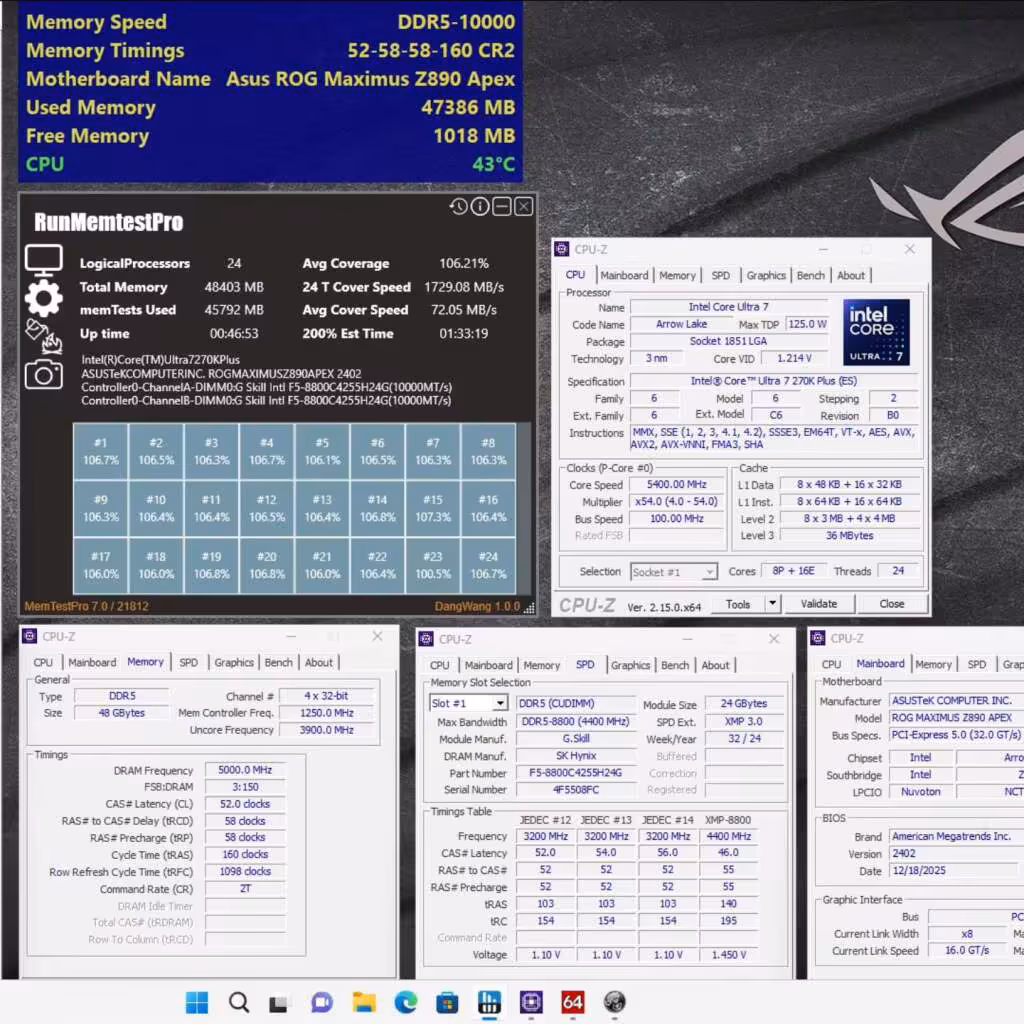
Task: Click the CPU-Z app icon in top CPU window
Action: click(x=562, y=249)
